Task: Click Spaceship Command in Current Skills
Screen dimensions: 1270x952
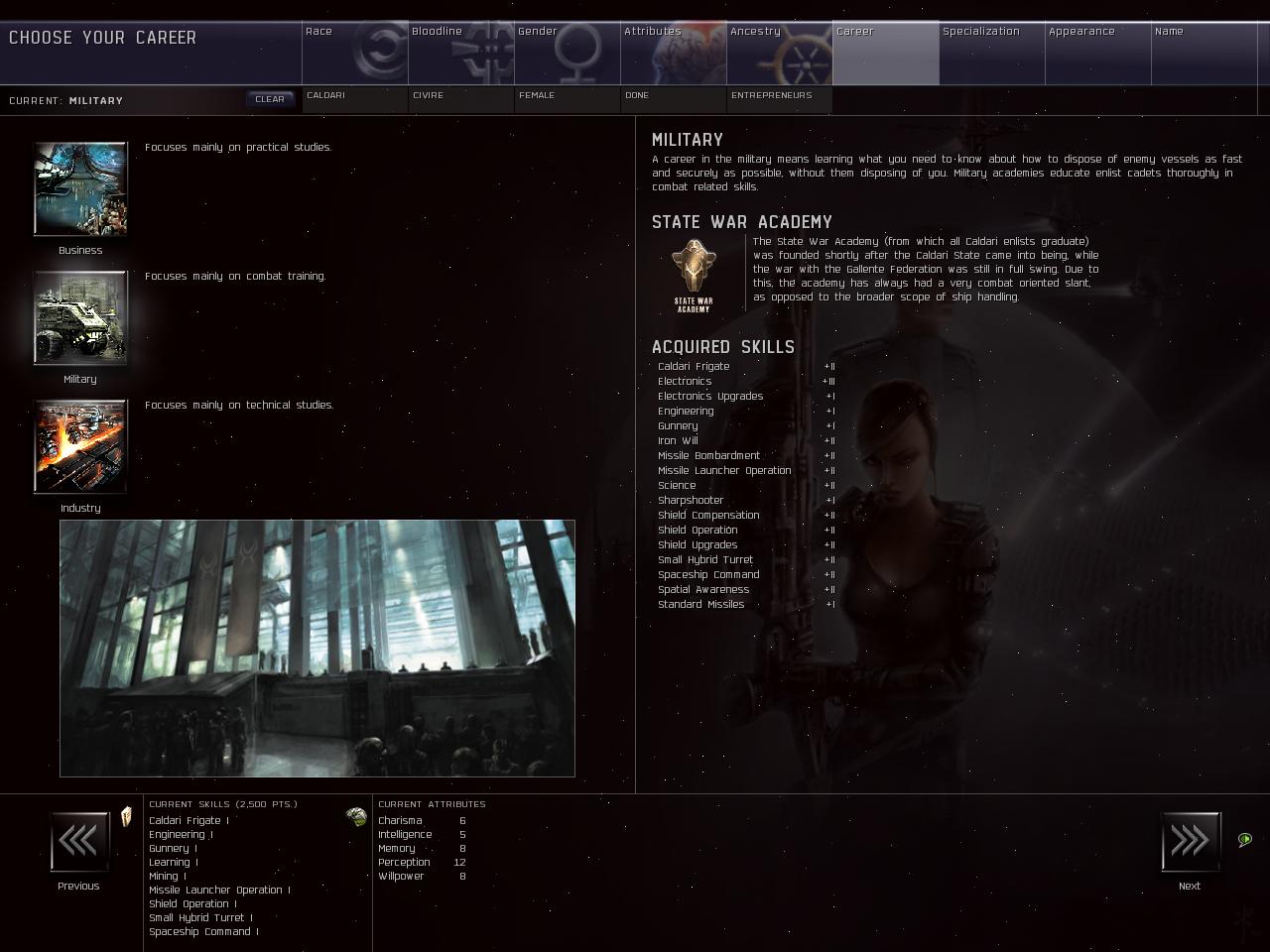Action: pyautogui.click(x=203, y=932)
